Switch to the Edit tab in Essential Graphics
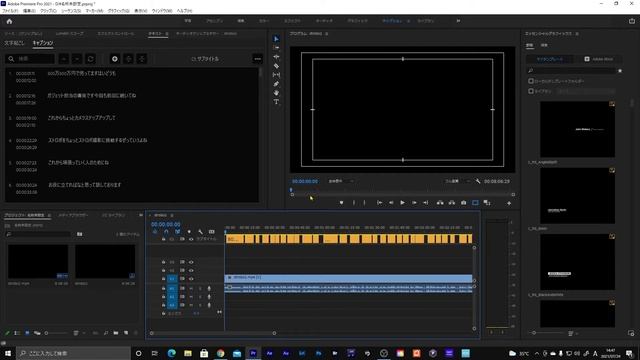Image resolution: width=640 pixels, height=360 pixels. click(x=544, y=45)
